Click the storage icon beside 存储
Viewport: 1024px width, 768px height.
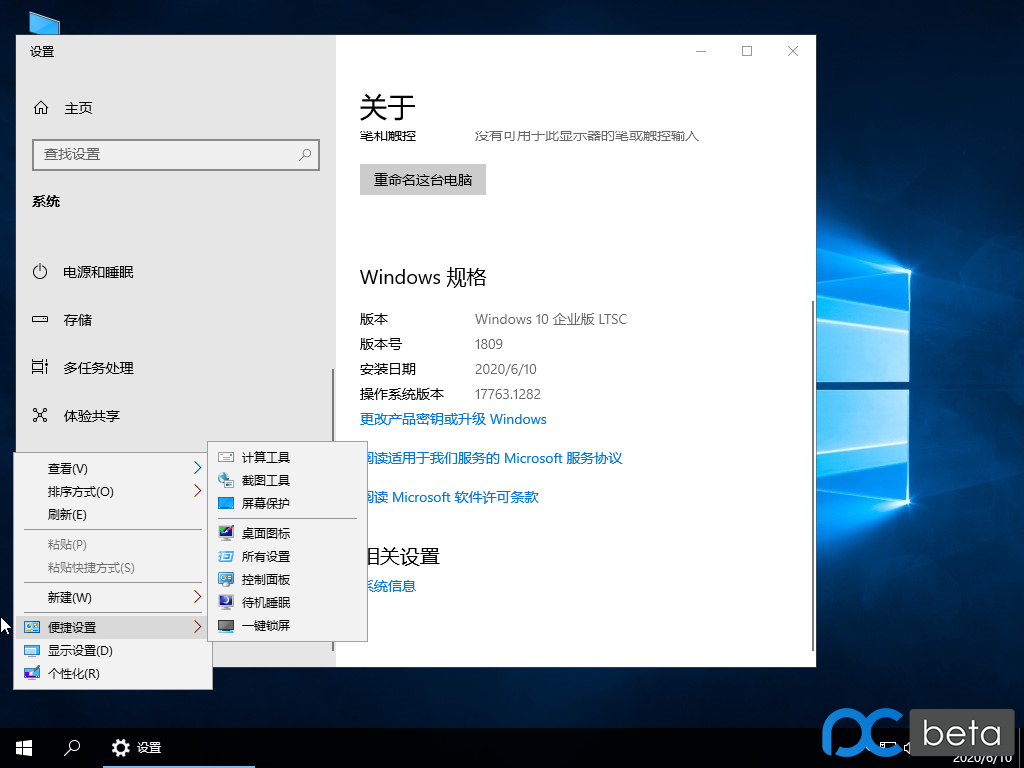tap(40, 319)
